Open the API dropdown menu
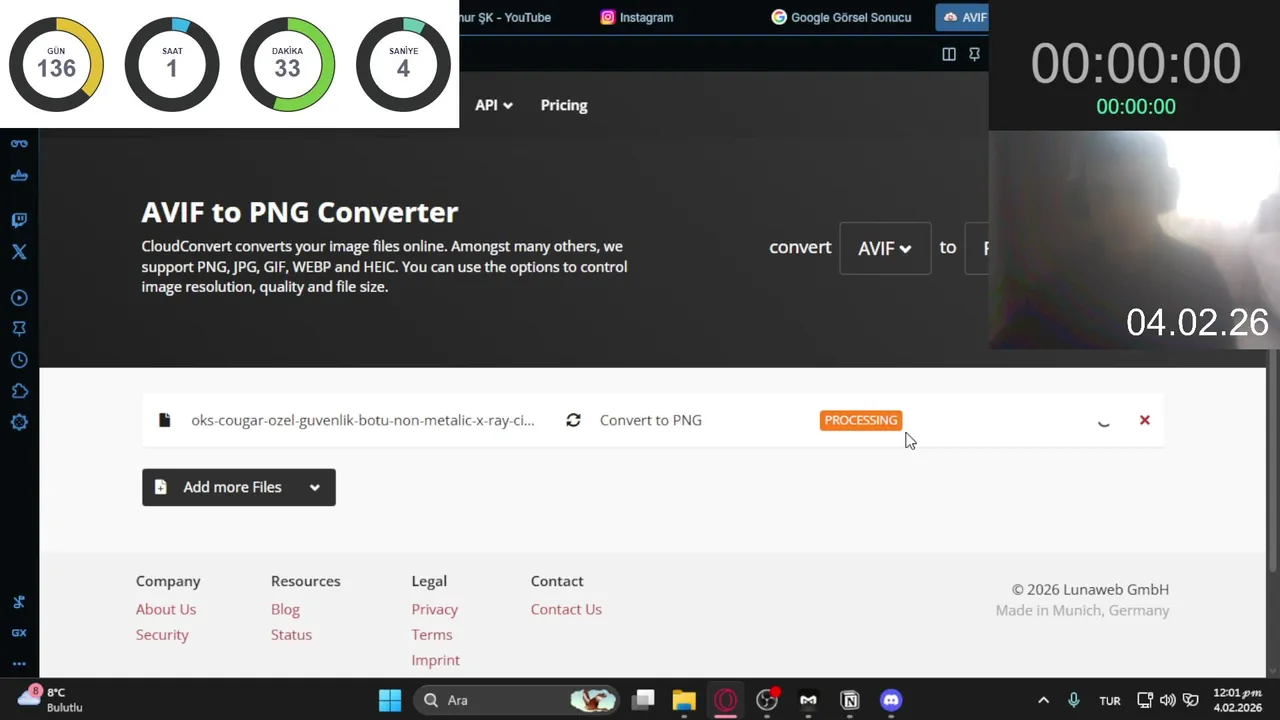The image size is (1280, 720). tap(494, 105)
